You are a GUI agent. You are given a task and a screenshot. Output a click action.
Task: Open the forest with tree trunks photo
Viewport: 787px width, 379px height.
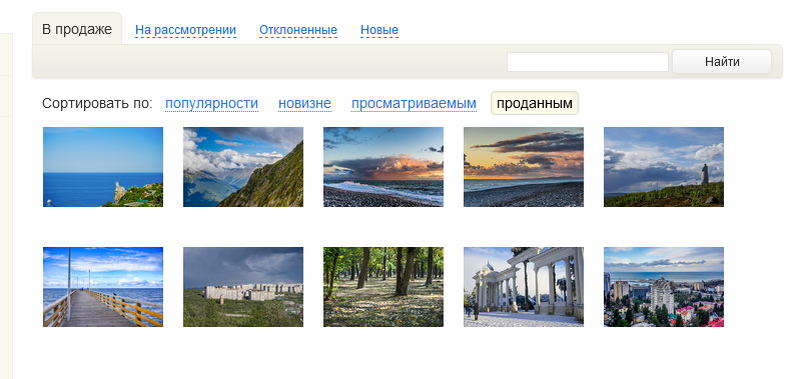[x=383, y=287]
